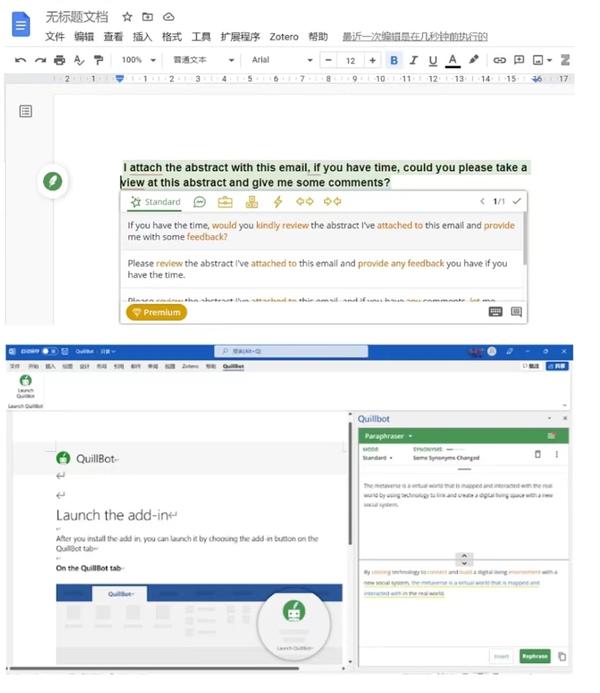This screenshot has height=693, width=600.
Task: Open the 扩展程序 menu
Action: coord(240,37)
